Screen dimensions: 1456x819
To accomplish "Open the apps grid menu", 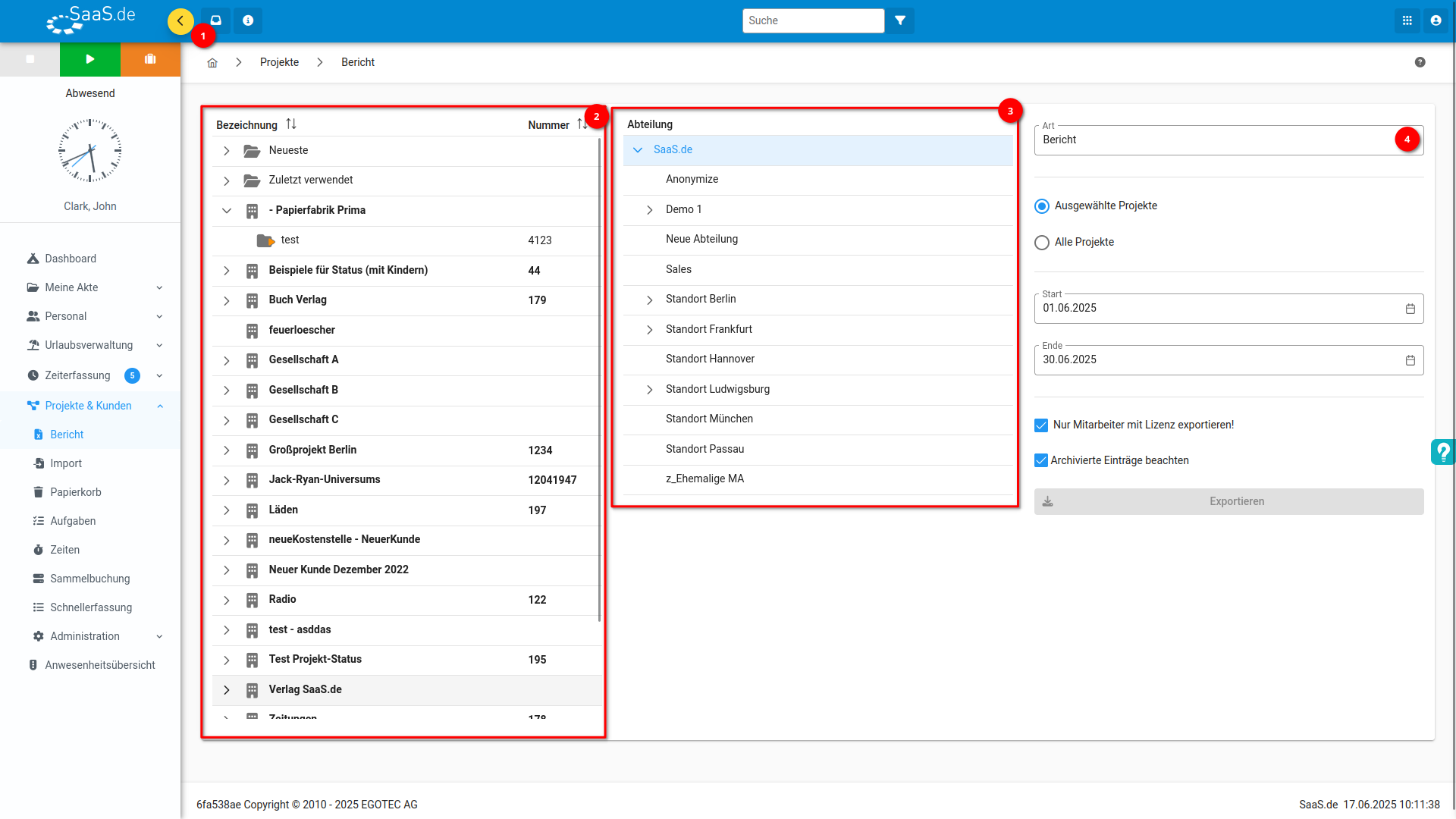I will pyautogui.click(x=1407, y=20).
